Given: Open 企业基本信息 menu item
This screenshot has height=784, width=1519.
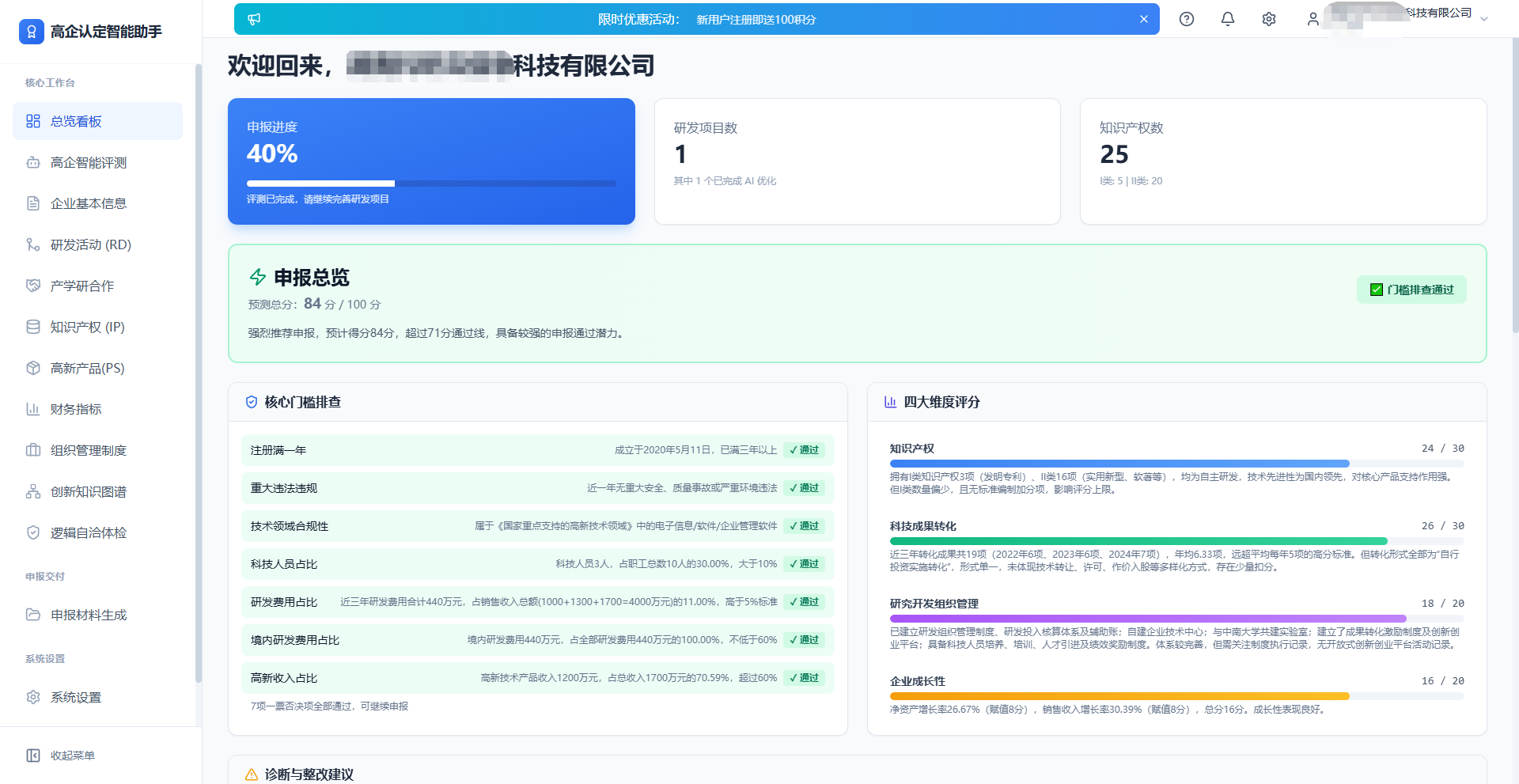Looking at the screenshot, I should pyautogui.click(x=97, y=203).
